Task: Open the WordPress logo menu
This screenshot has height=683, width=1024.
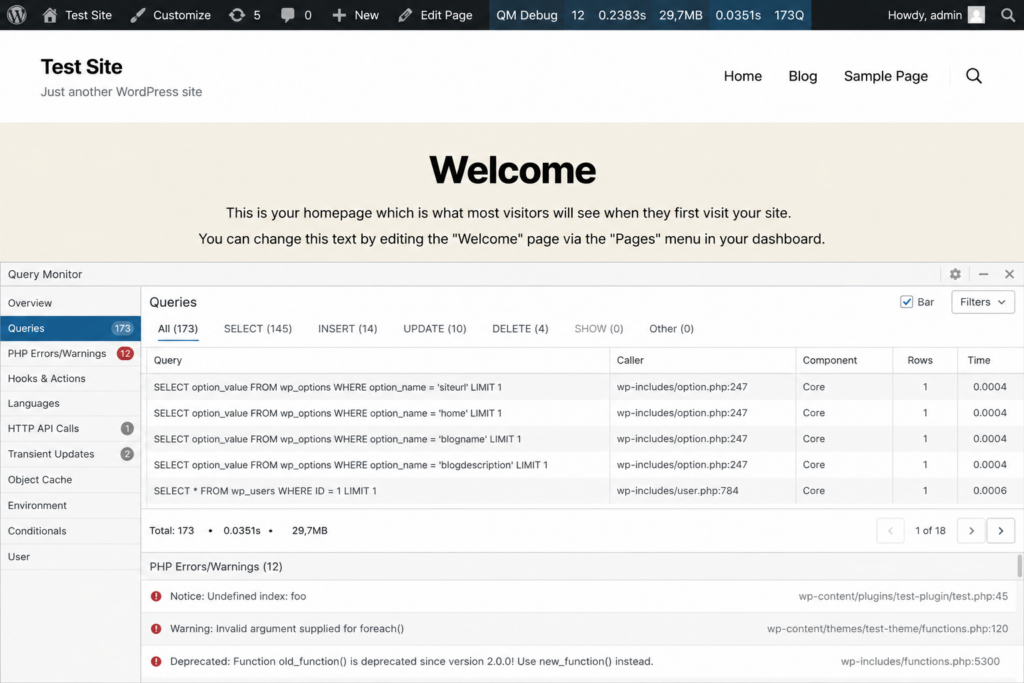Action: (x=17, y=14)
